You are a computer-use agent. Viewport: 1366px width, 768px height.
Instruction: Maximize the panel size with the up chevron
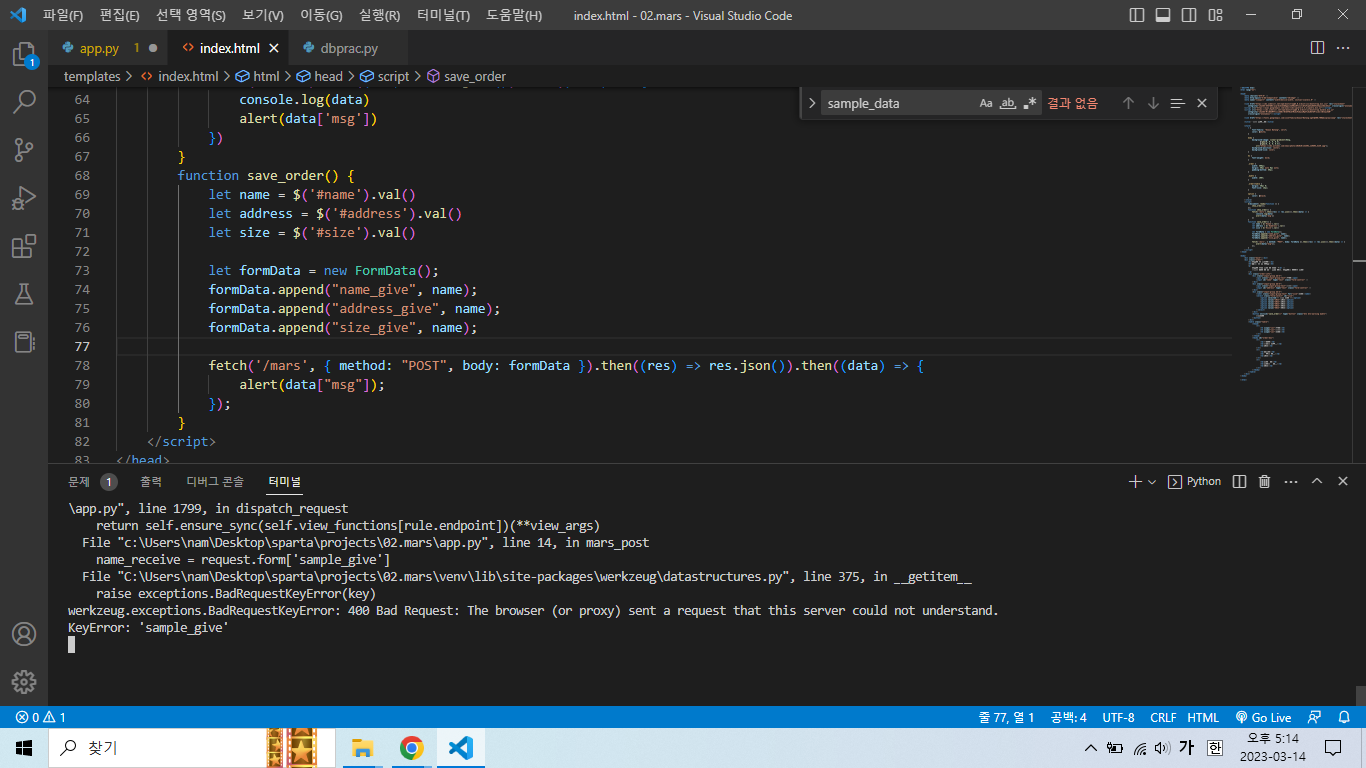point(1316,481)
